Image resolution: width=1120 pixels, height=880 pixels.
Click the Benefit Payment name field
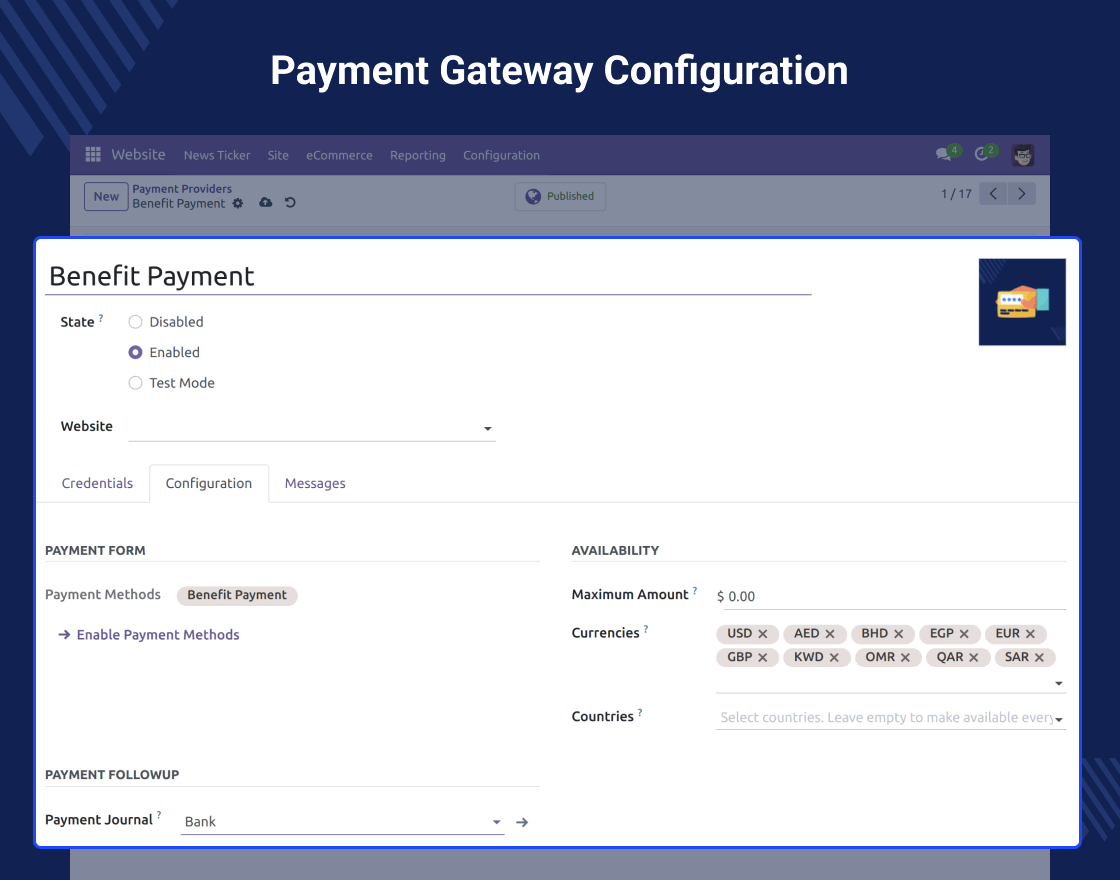[x=428, y=276]
